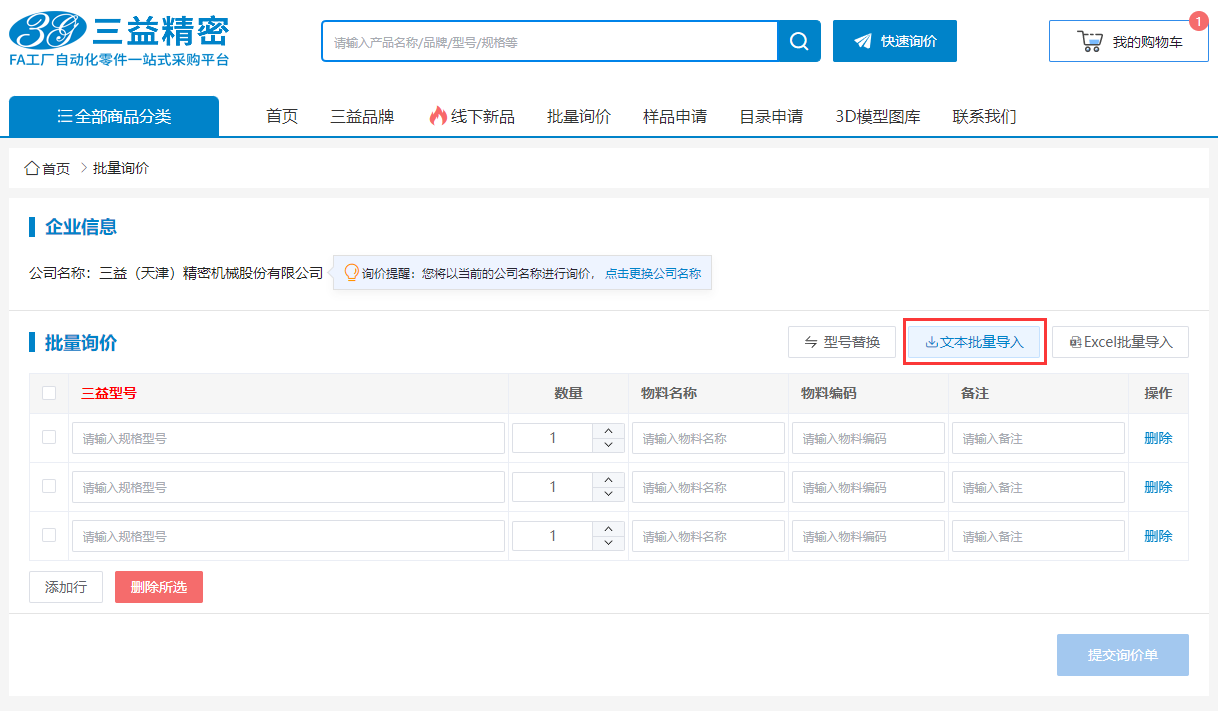Click the red 删除所选 button
This screenshot has height=711, width=1218.
159,587
